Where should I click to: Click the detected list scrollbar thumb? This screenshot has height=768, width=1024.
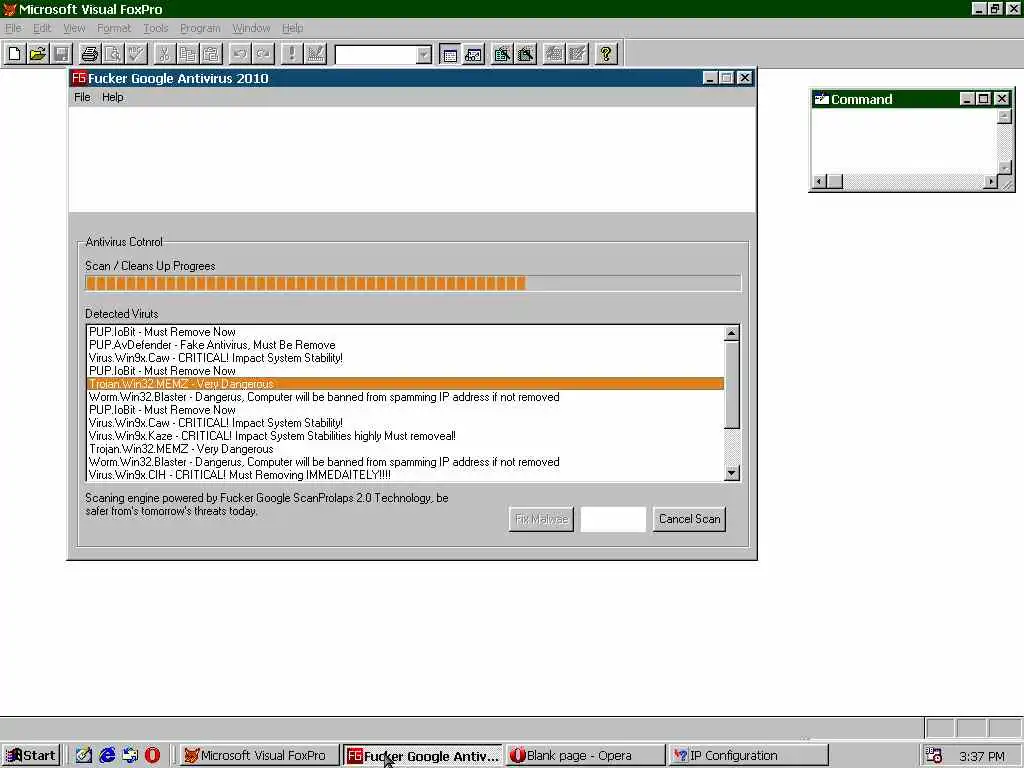click(731, 385)
